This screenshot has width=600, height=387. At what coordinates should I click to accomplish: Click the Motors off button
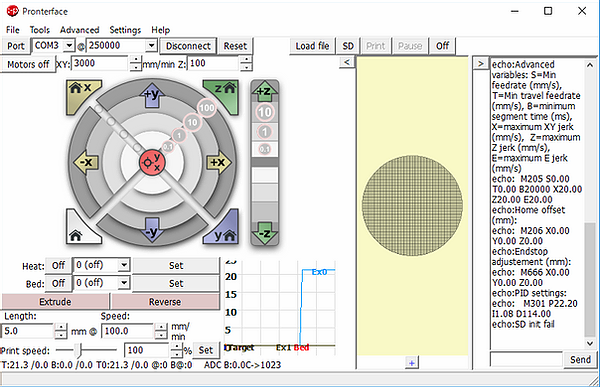tap(28, 64)
